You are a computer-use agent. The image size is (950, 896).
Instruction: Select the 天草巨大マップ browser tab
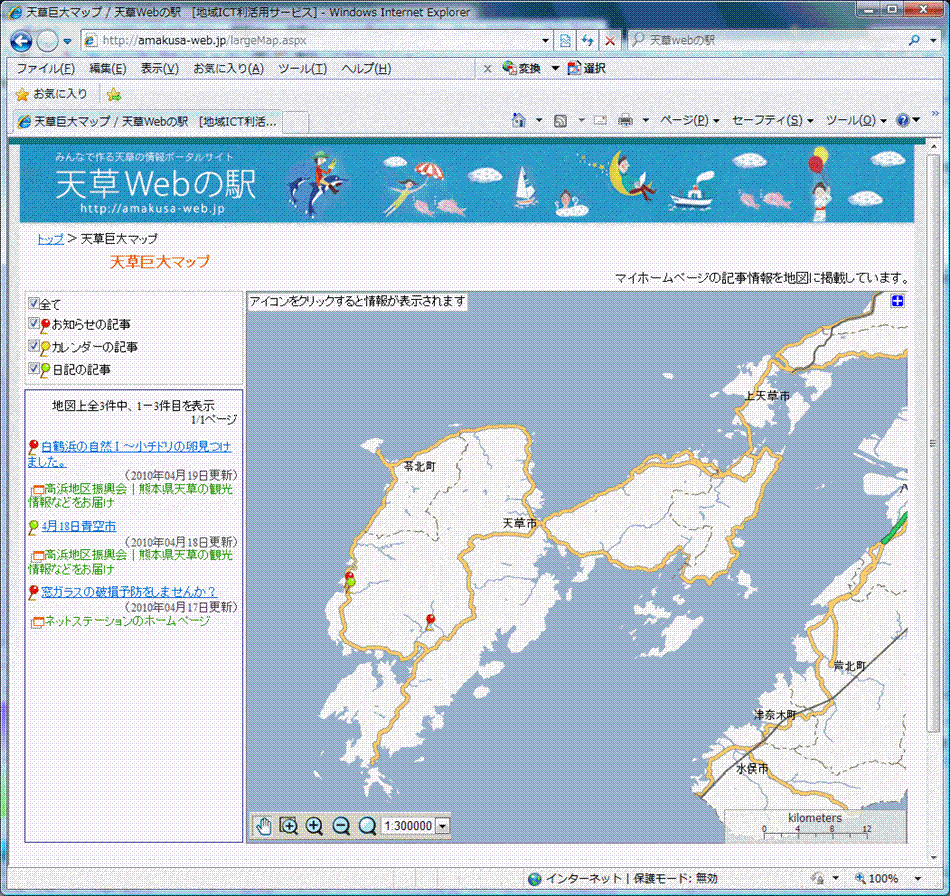coord(147,122)
